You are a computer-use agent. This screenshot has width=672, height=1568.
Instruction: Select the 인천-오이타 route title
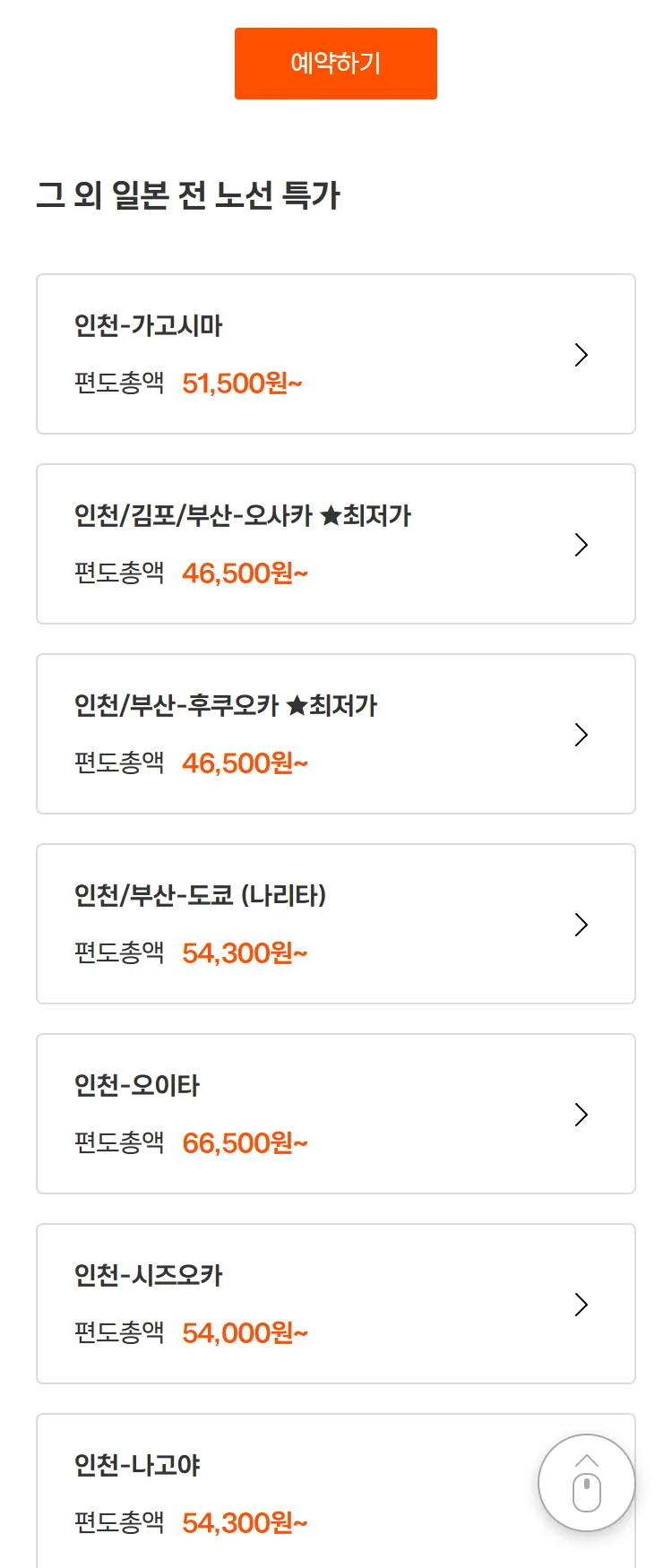pyautogui.click(x=137, y=1086)
